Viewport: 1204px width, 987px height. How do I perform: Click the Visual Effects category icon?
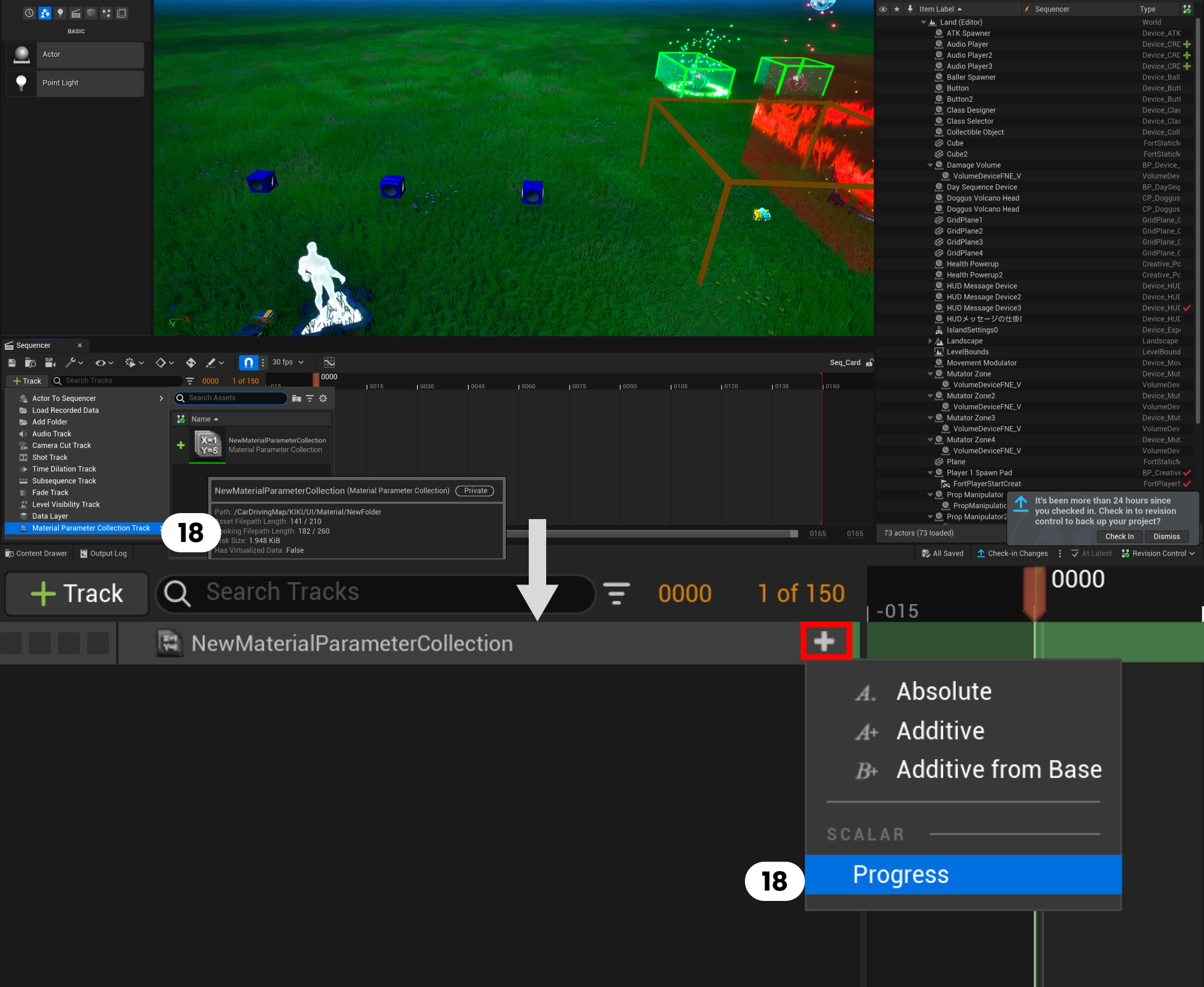106,13
